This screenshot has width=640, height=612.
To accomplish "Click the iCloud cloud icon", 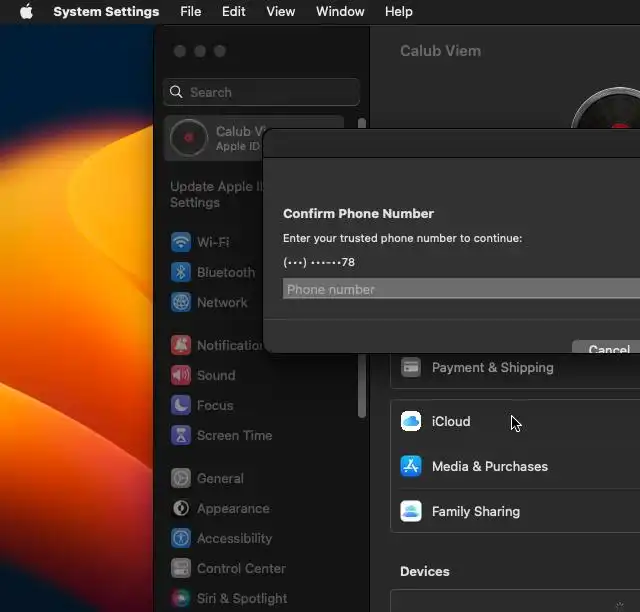I will pos(411,421).
